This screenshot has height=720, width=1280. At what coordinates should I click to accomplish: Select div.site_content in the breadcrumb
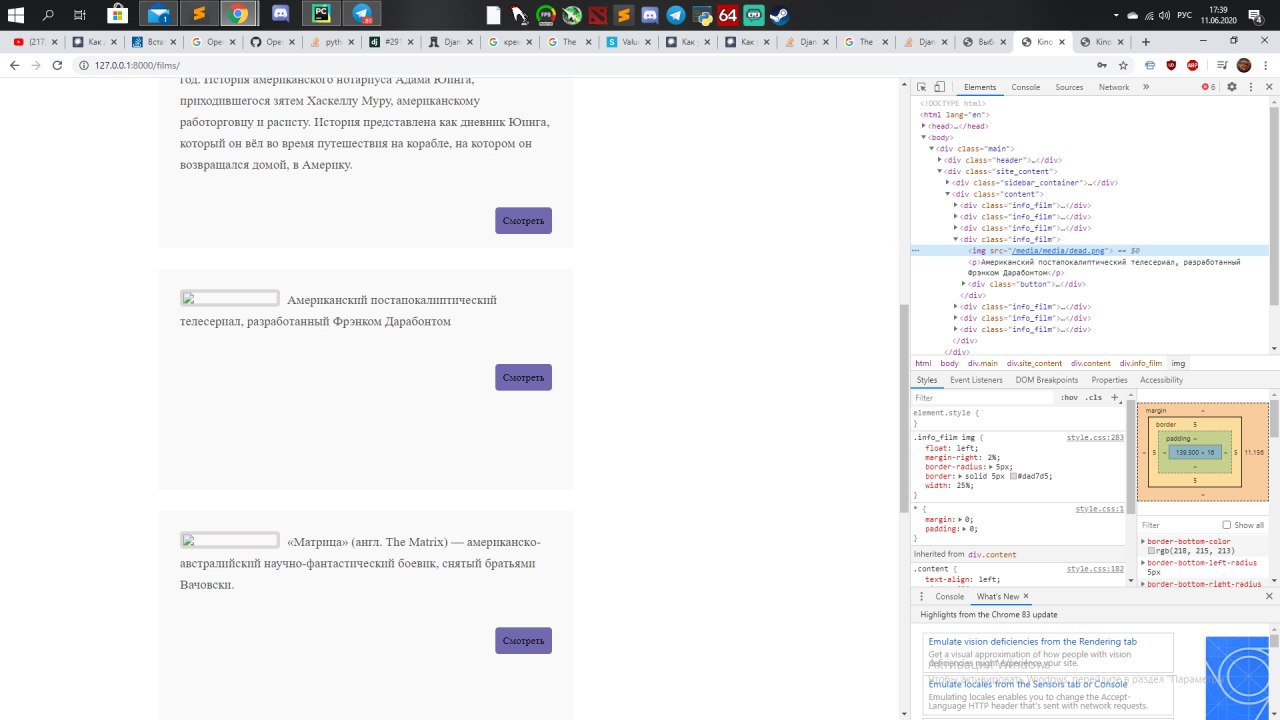[1034, 363]
